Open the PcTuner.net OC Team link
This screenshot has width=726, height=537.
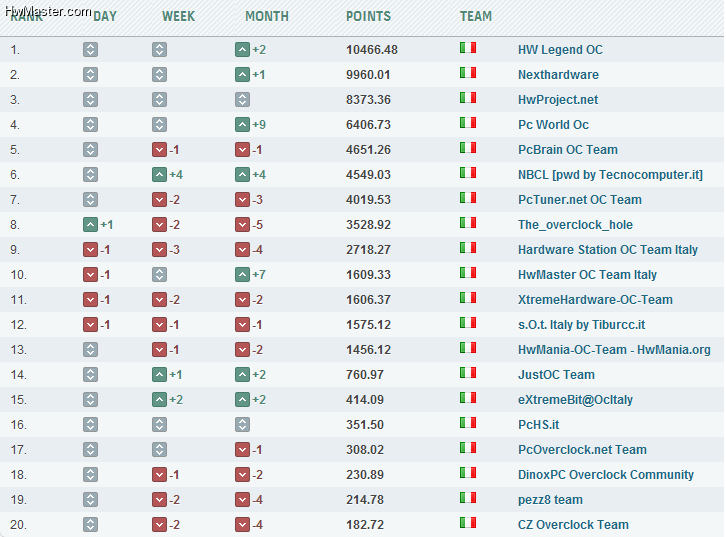pyautogui.click(x=580, y=200)
